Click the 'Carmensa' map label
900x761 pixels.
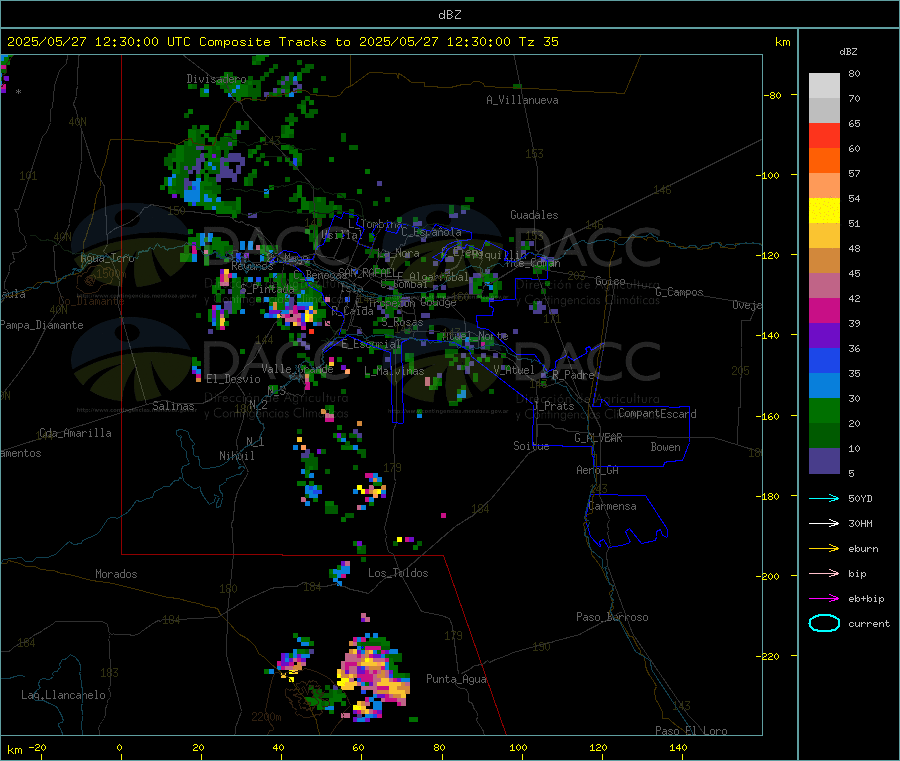click(x=612, y=507)
